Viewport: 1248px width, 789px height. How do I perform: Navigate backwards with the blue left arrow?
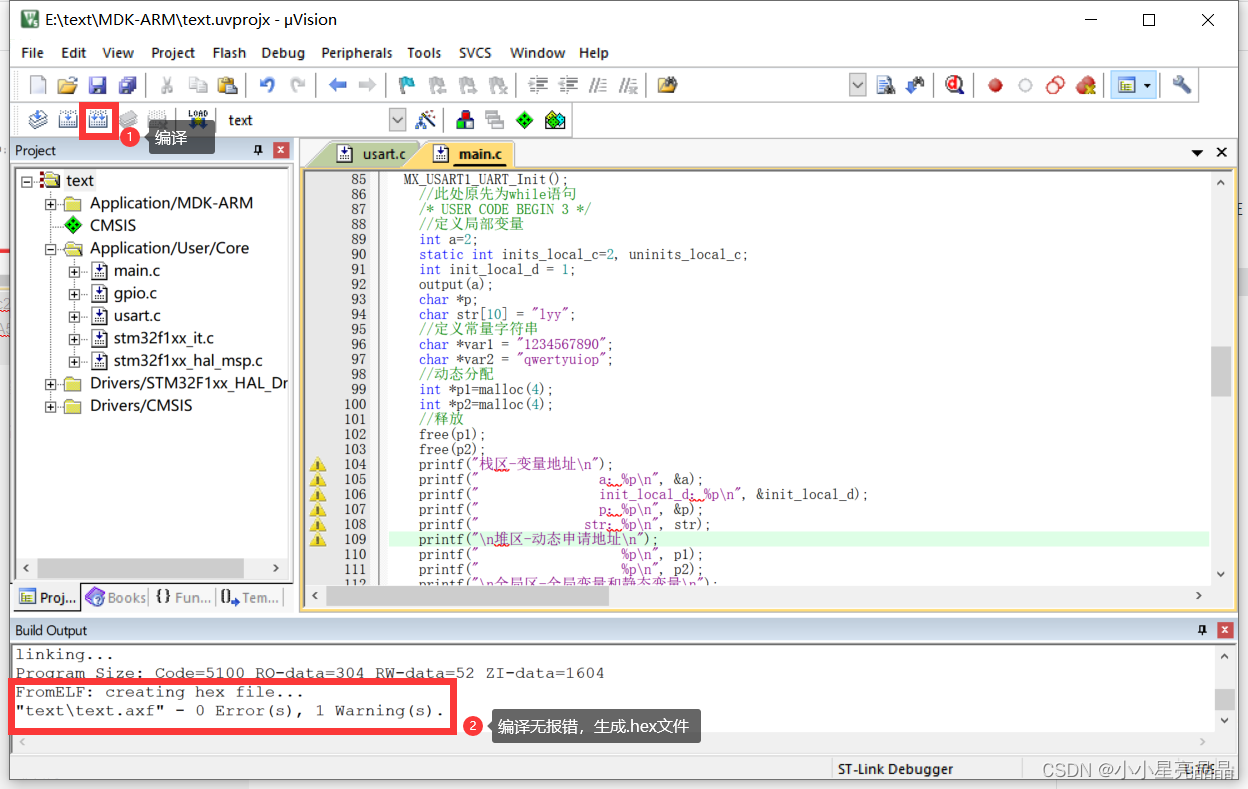tap(337, 86)
